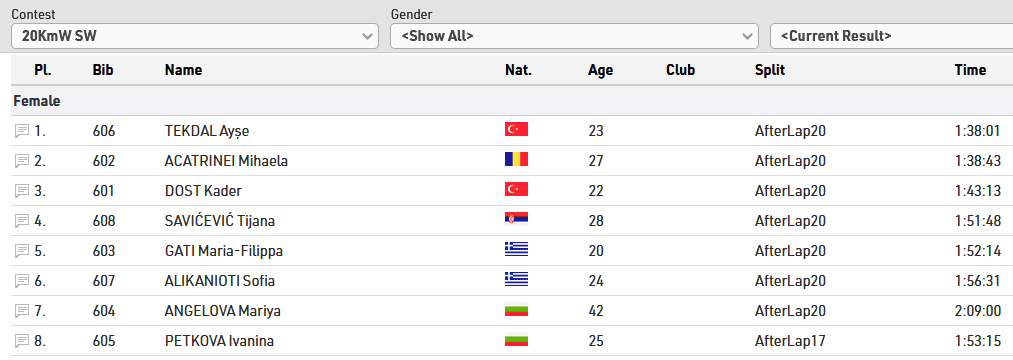Open comment icon on place 5 row
The height and width of the screenshot is (360, 1013).
click(22, 251)
